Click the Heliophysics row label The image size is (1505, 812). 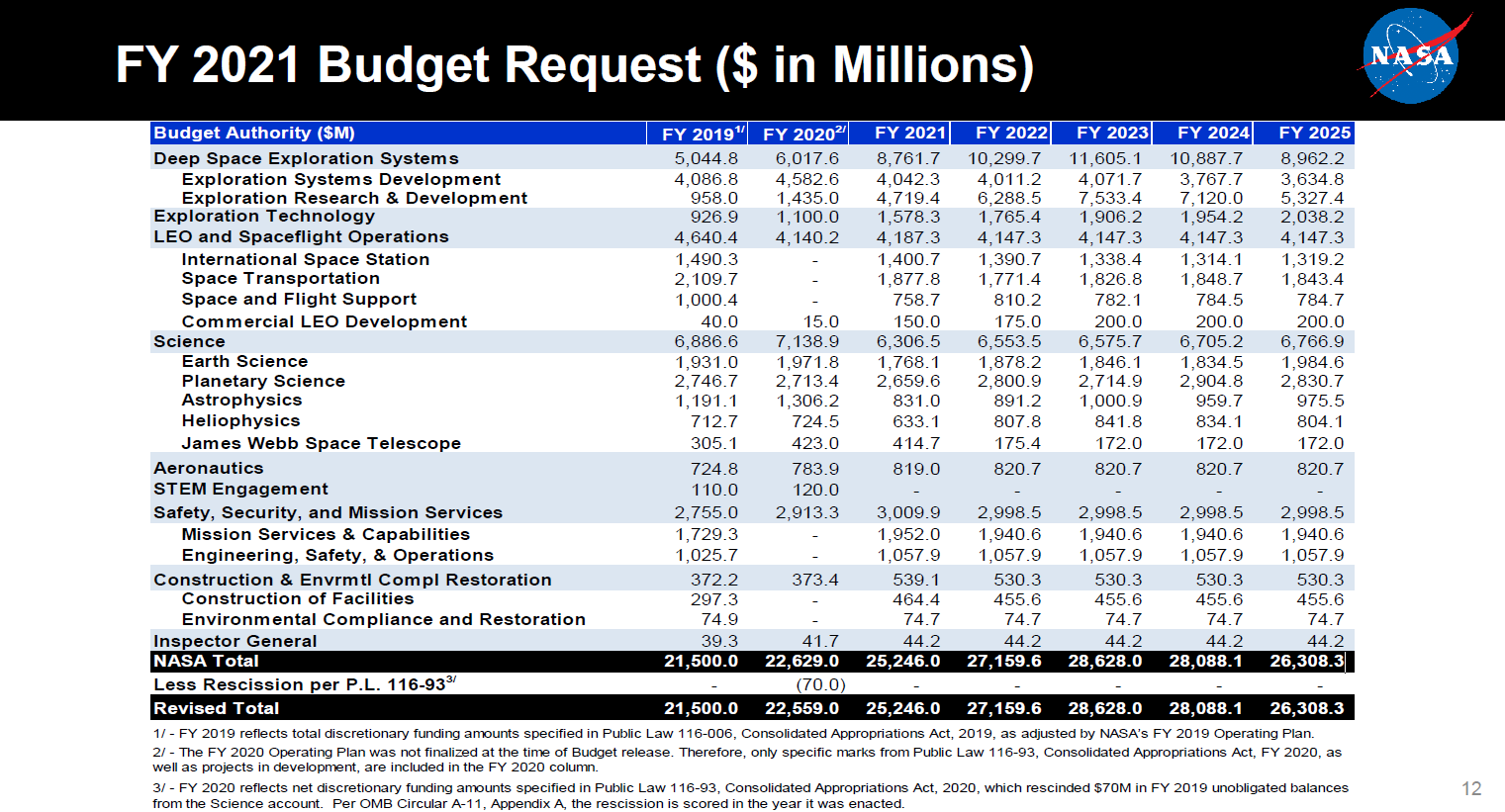(240, 420)
